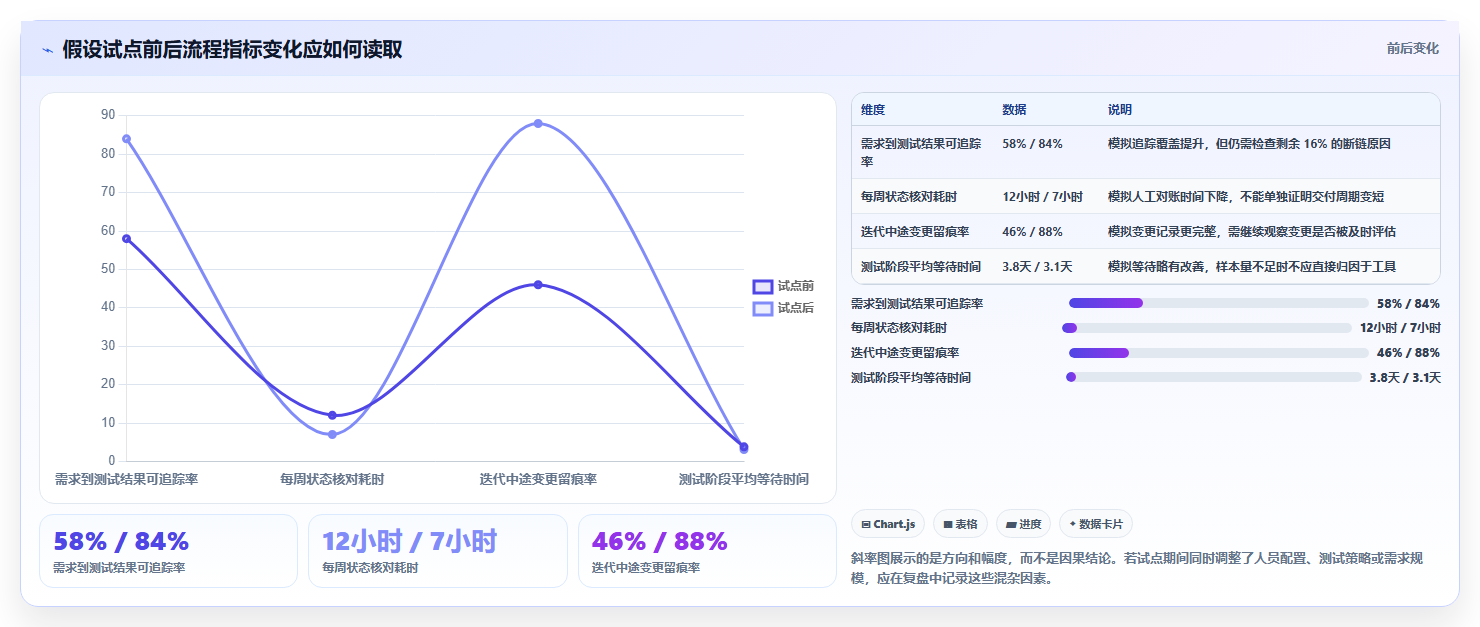Viewport: 1480px width, 627px height.
Task: Open the 12小时 / 7小时 data card
Action: click(x=437, y=551)
